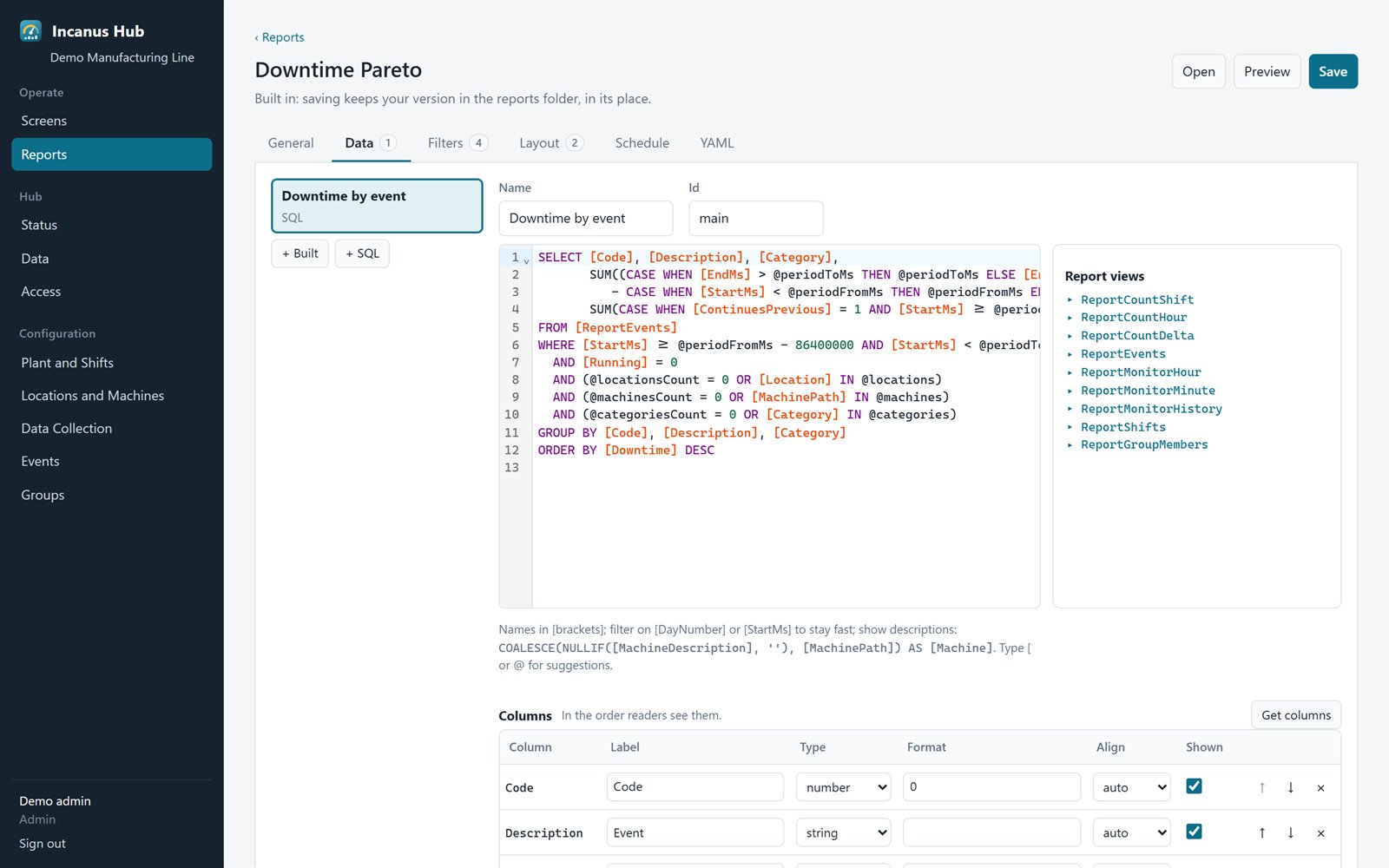The height and width of the screenshot is (868, 1389).
Task: Switch to the General tab
Action: (291, 143)
